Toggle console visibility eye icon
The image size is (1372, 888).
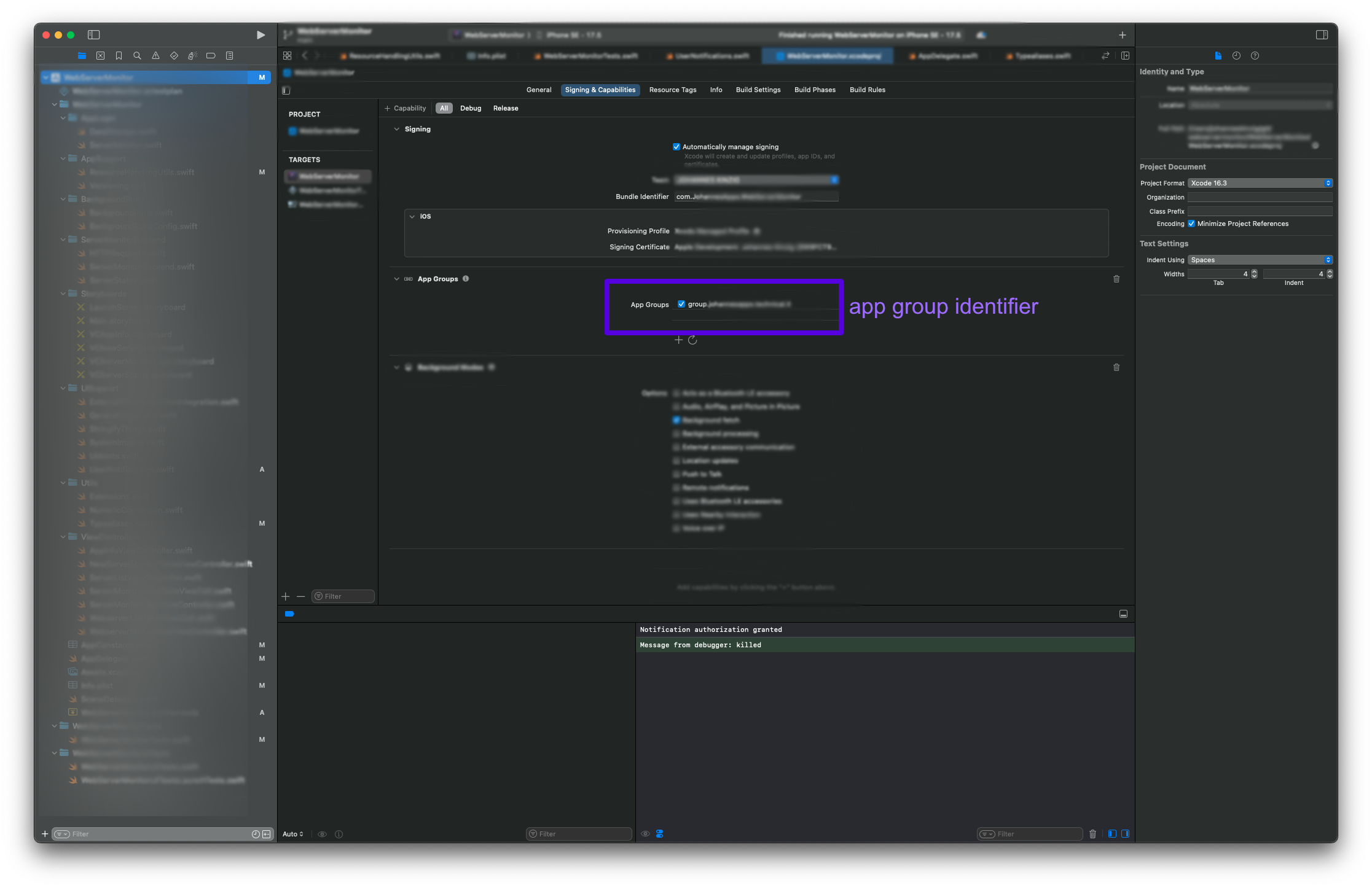coord(645,834)
